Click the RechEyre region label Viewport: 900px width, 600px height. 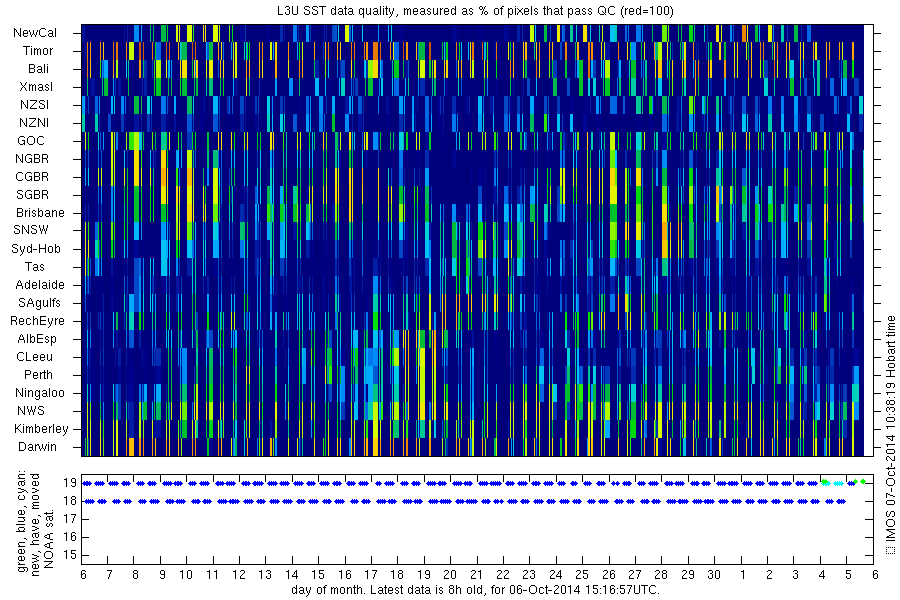coord(37,321)
